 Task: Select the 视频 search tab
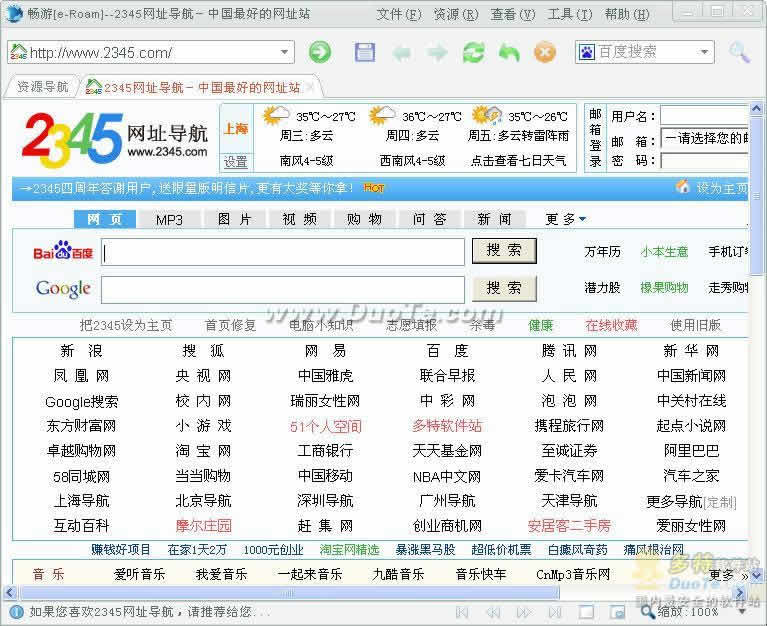tap(299, 219)
